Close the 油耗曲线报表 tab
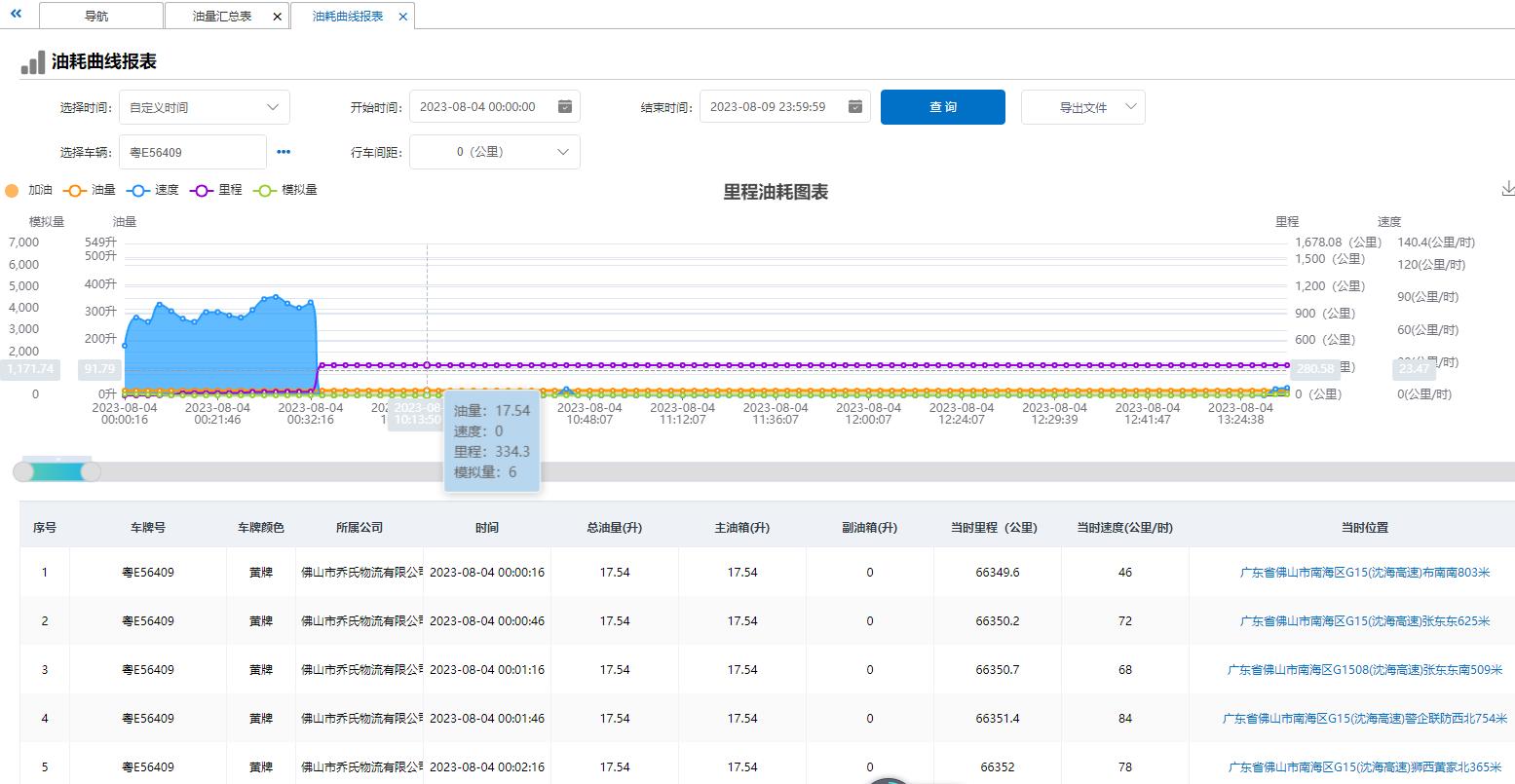The height and width of the screenshot is (784, 1515). click(402, 17)
